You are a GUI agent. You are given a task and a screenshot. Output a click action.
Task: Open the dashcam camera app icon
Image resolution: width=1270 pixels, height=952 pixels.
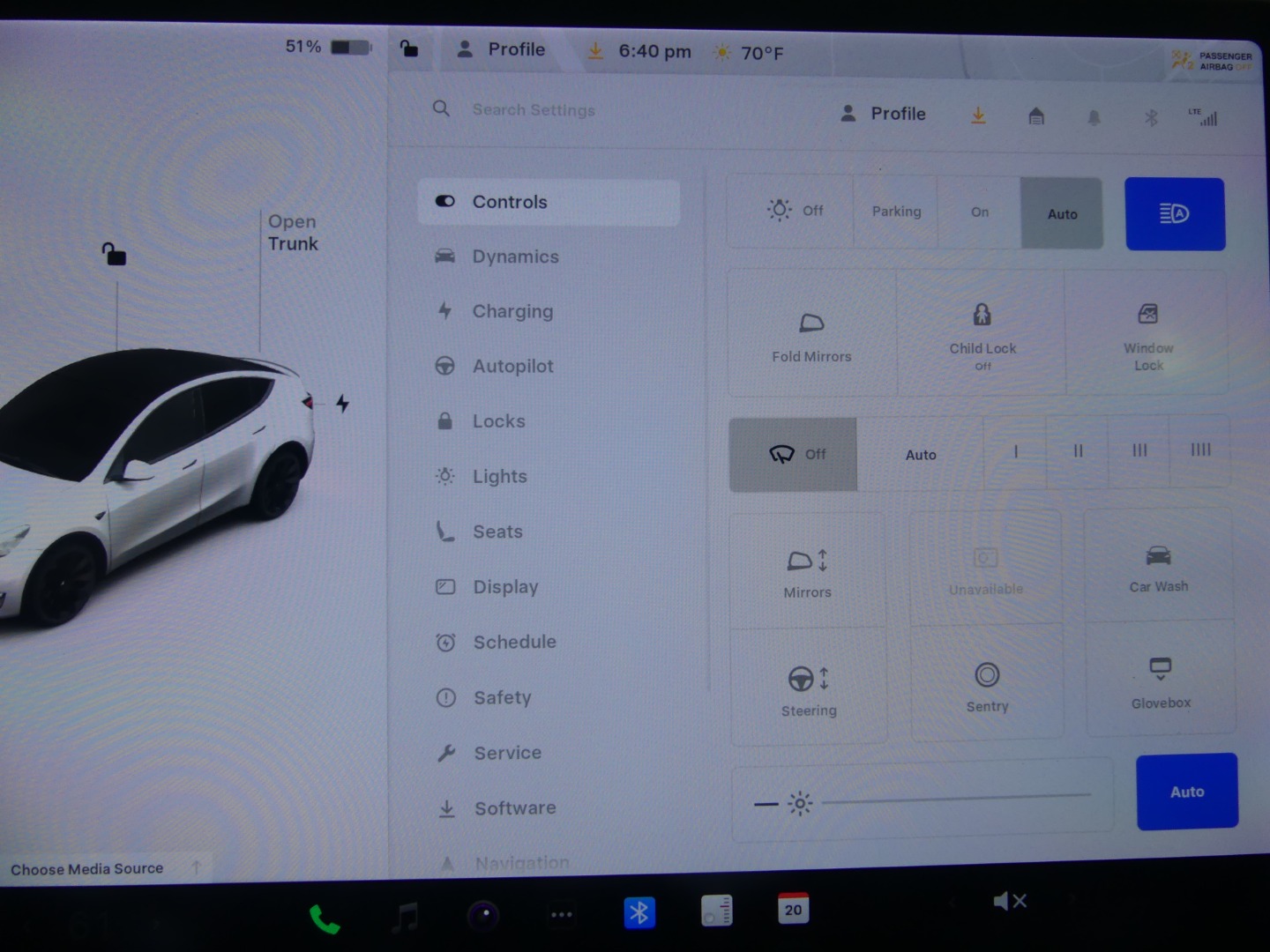click(483, 916)
